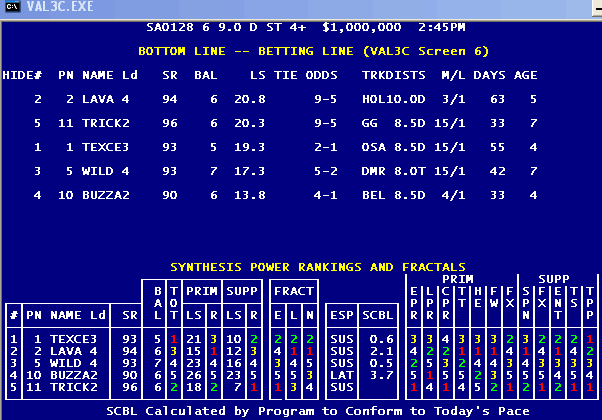Click the DAYS column header

pos(489,75)
